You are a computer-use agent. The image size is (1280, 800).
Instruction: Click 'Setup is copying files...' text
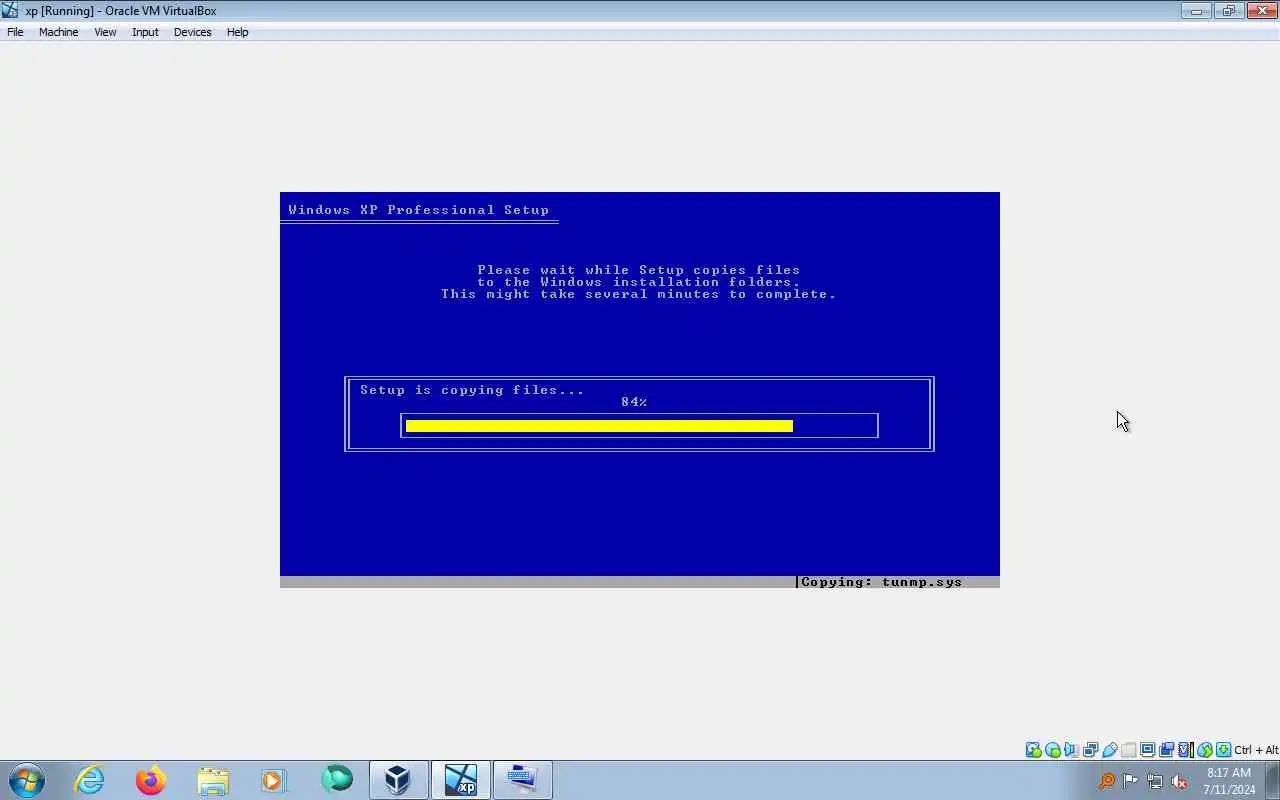[472, 390]
